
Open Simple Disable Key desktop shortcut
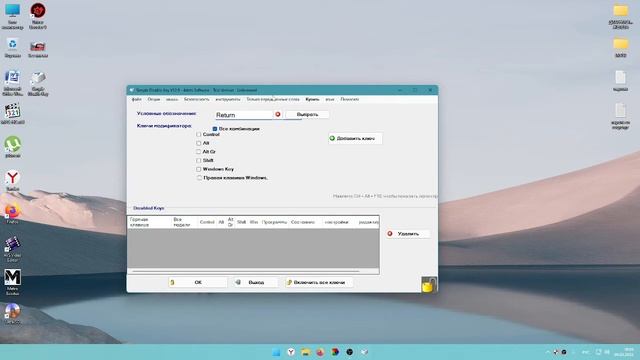tap(38, 84)
